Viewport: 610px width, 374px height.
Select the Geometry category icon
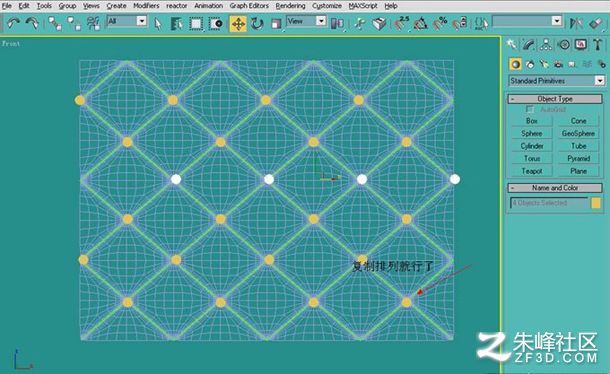point(515,64)
